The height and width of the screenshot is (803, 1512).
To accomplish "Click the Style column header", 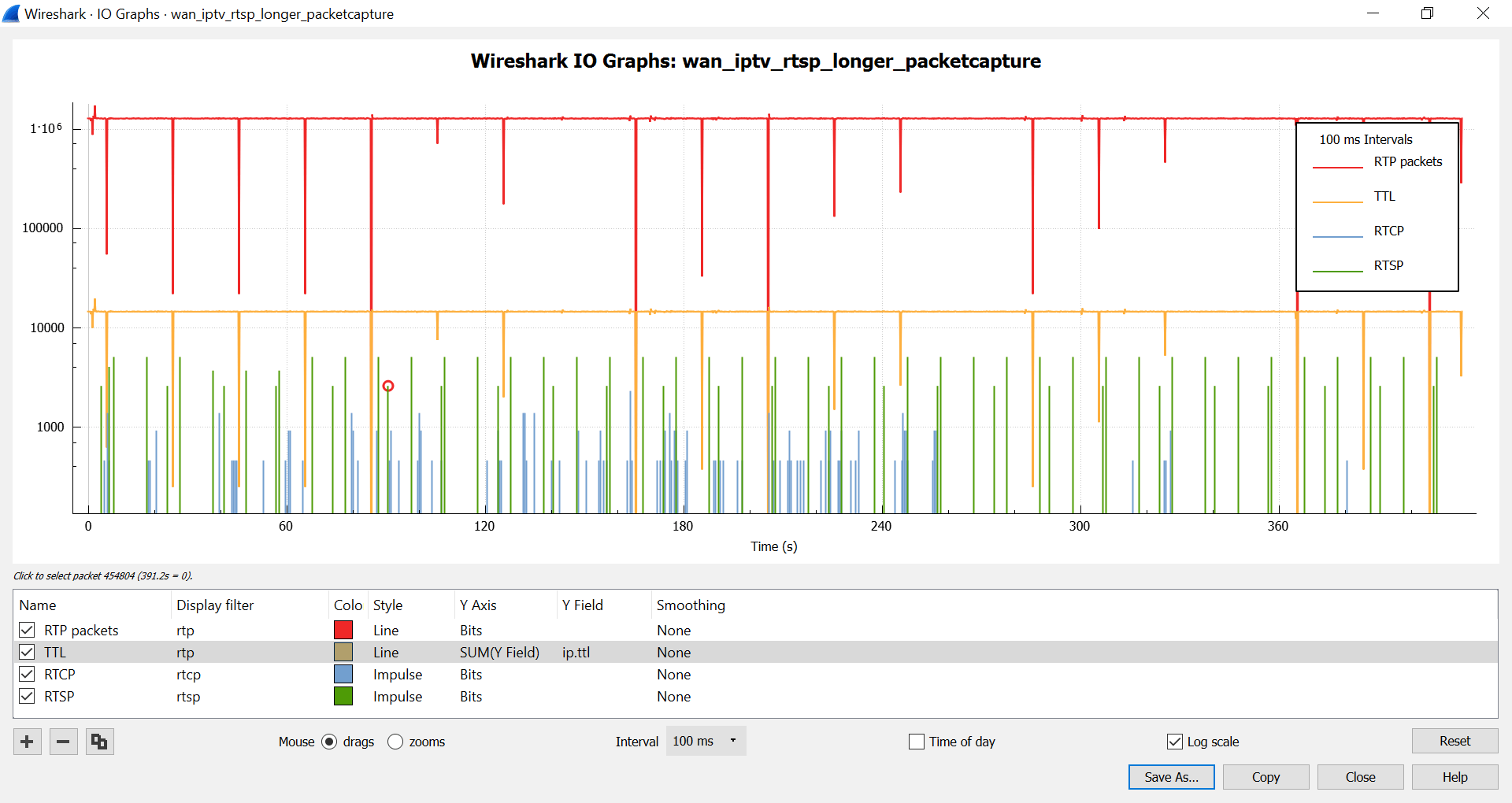I will click(411, 605).
